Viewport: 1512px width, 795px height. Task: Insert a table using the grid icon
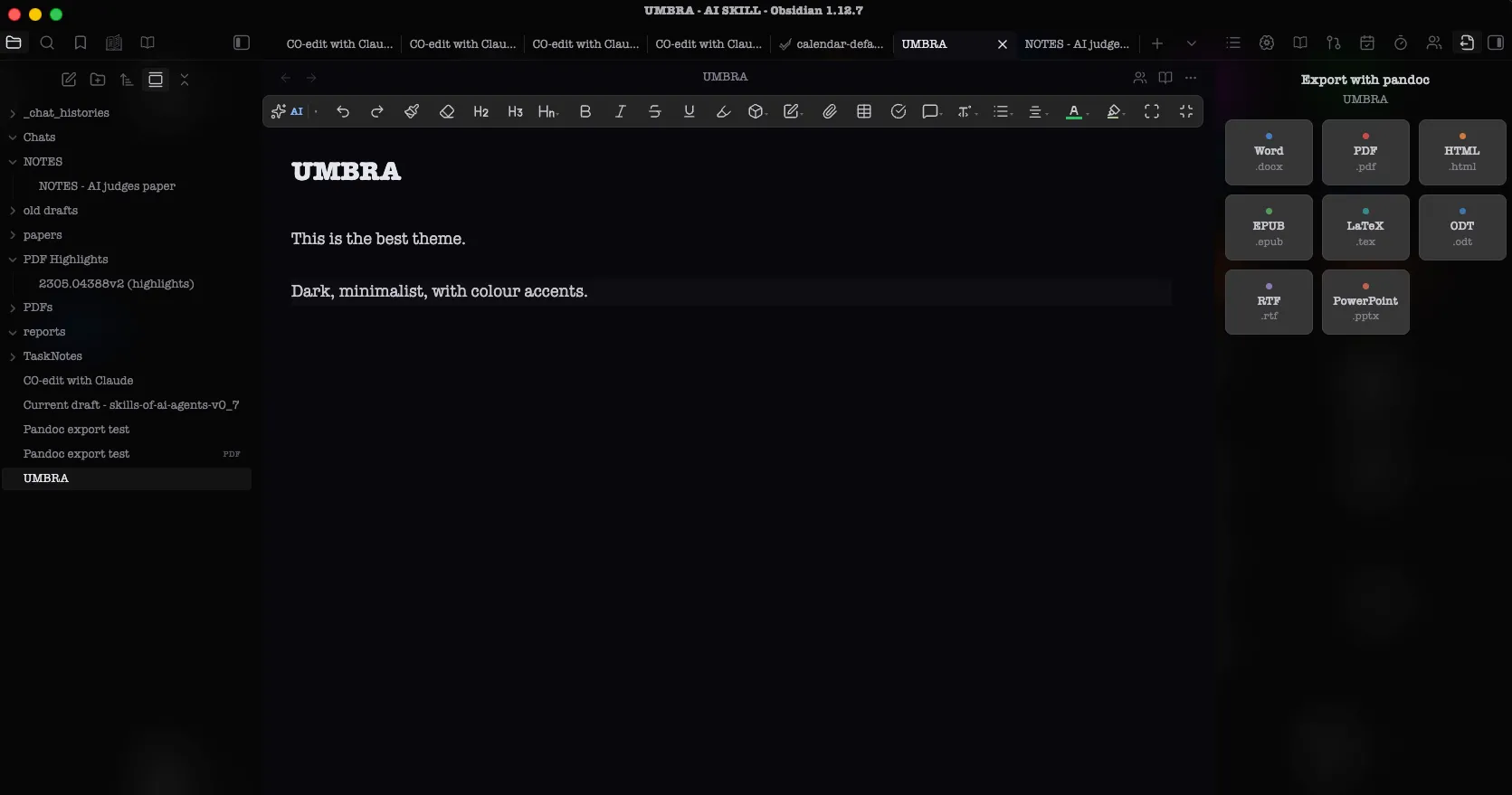pyautogui.click(x=864, y=111)
